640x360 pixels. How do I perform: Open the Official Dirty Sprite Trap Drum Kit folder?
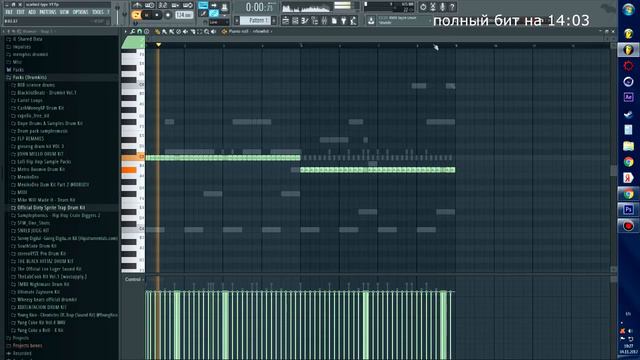point(51,208)
